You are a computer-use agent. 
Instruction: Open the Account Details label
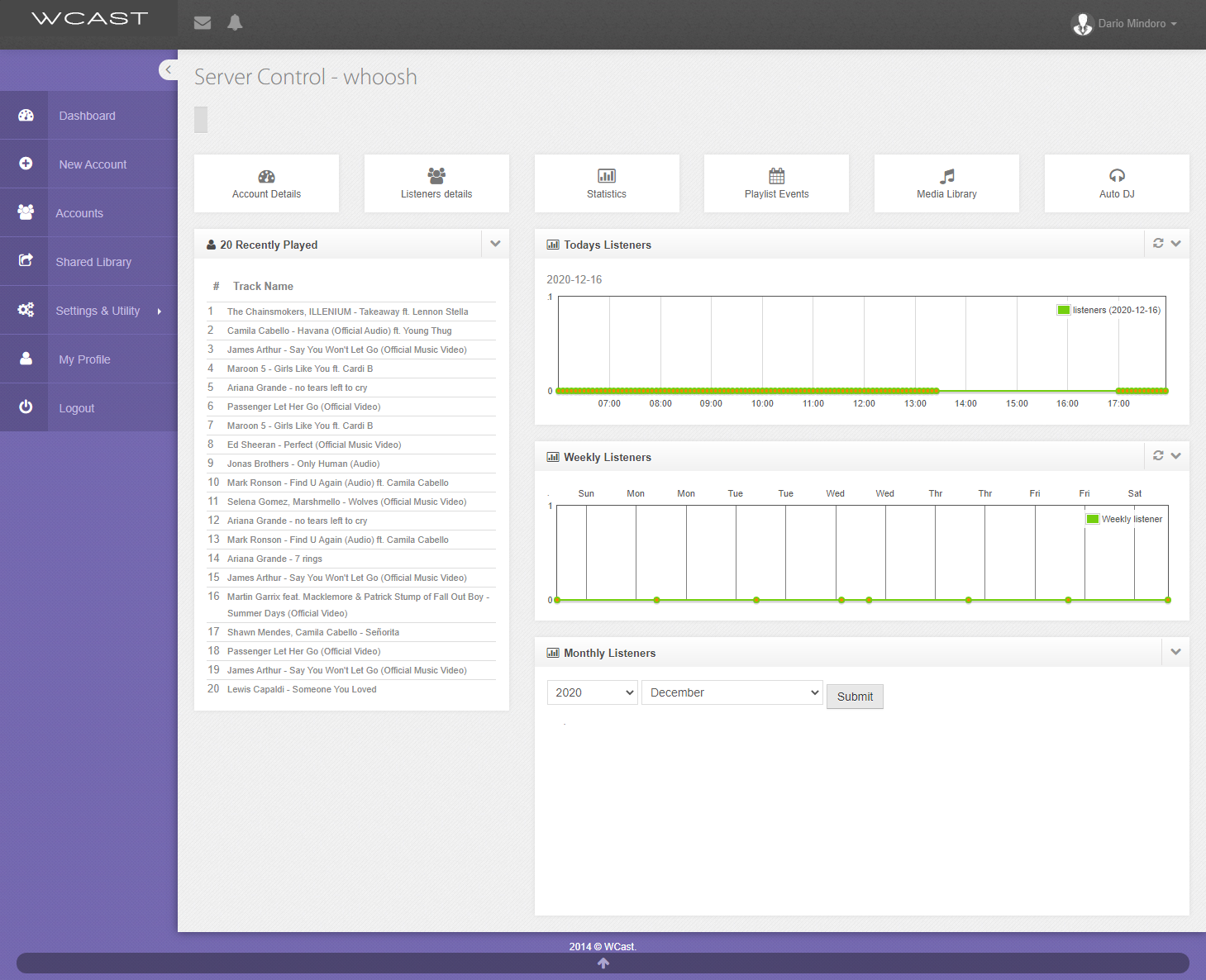(x=266, y=194)
